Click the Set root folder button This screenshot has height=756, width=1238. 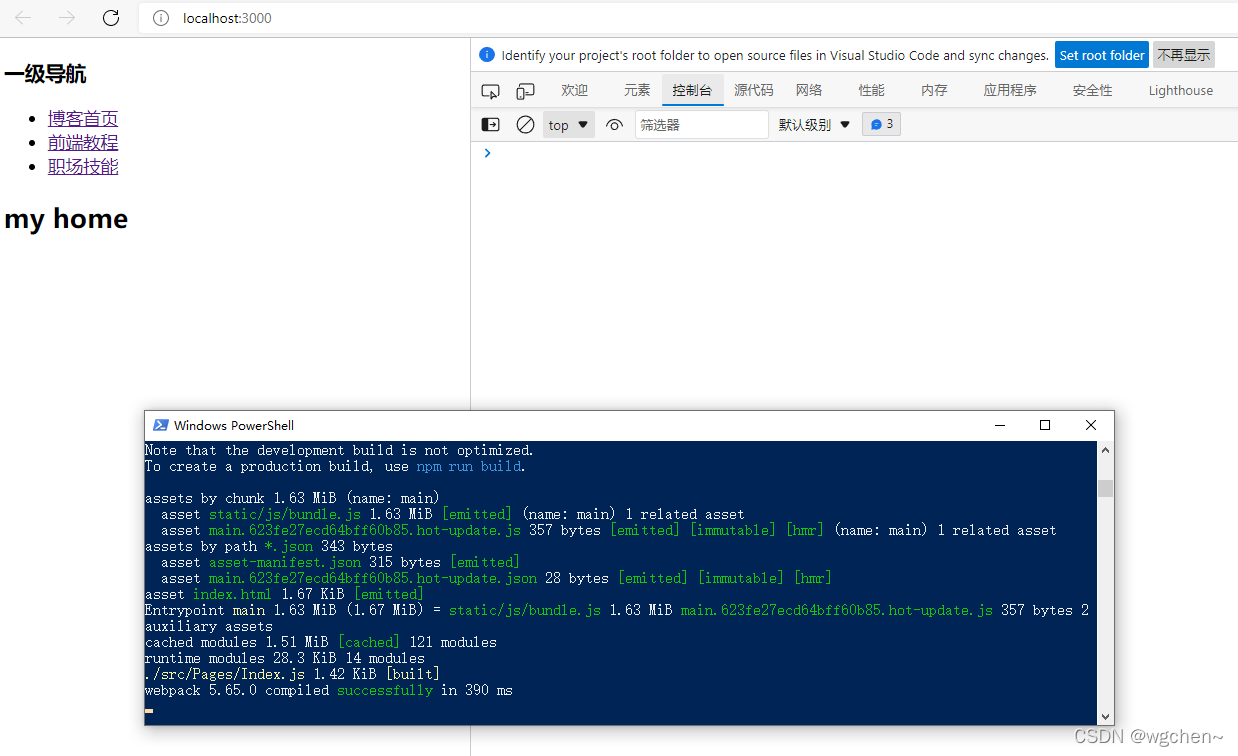pyautogui.click(x=1102, y=55)
